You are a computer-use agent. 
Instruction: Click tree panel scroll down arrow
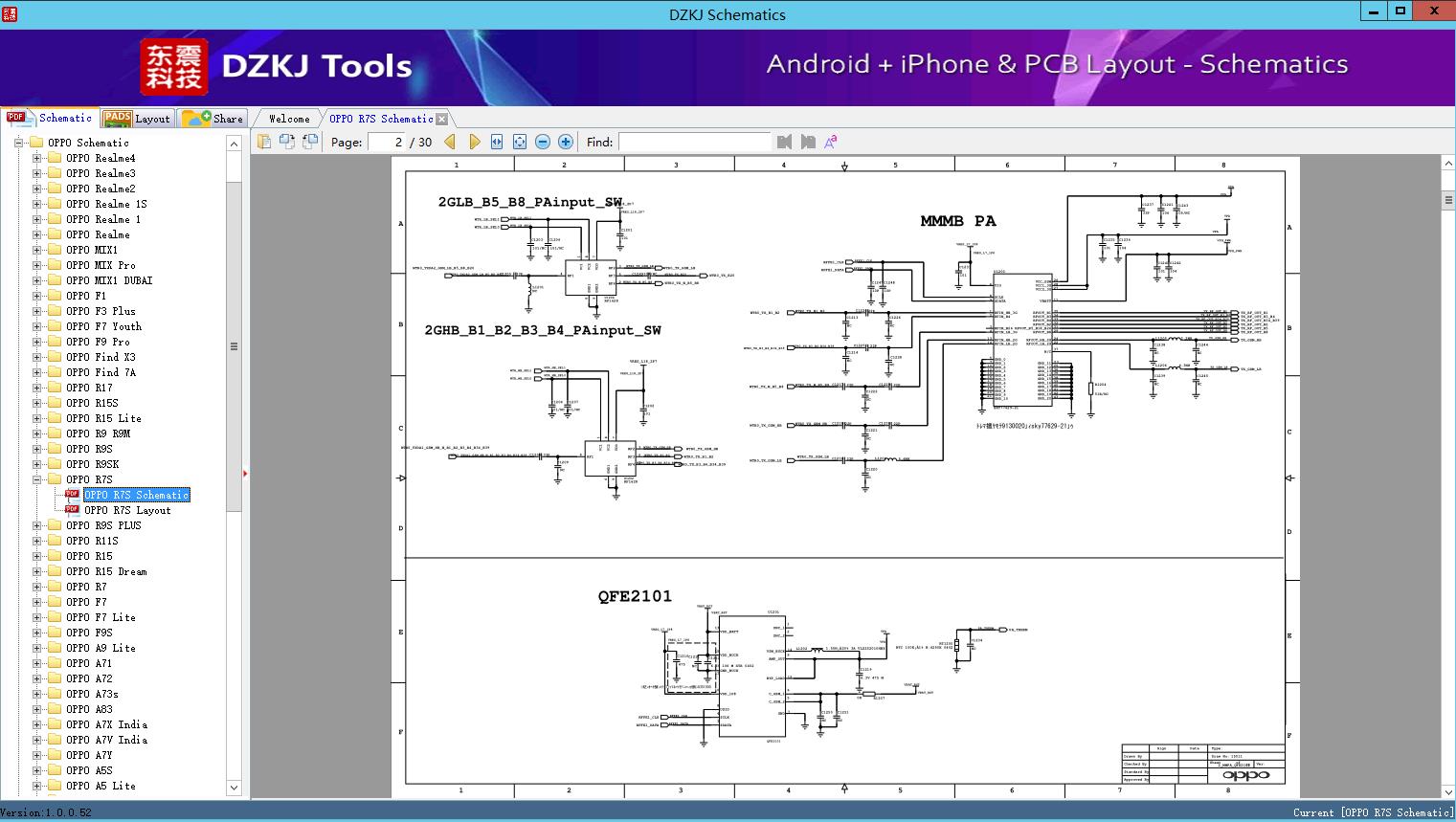234,788
